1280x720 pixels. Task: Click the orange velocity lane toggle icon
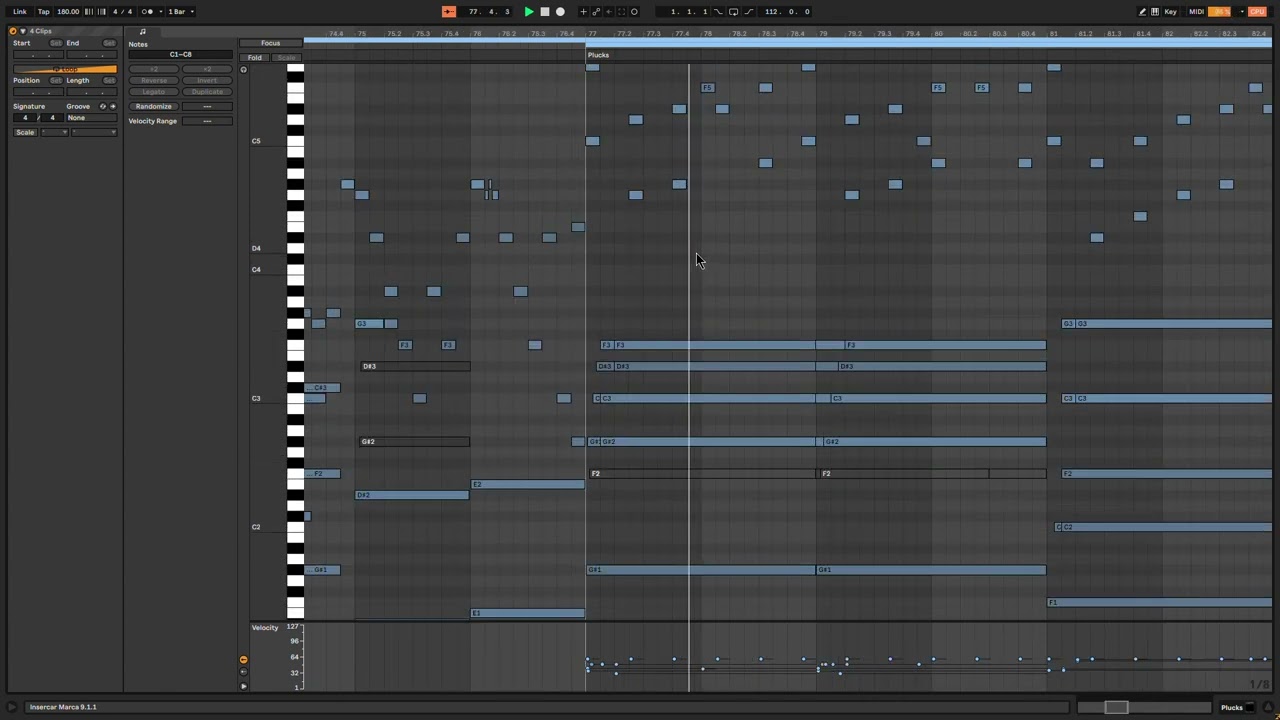(x=243, y=660)
